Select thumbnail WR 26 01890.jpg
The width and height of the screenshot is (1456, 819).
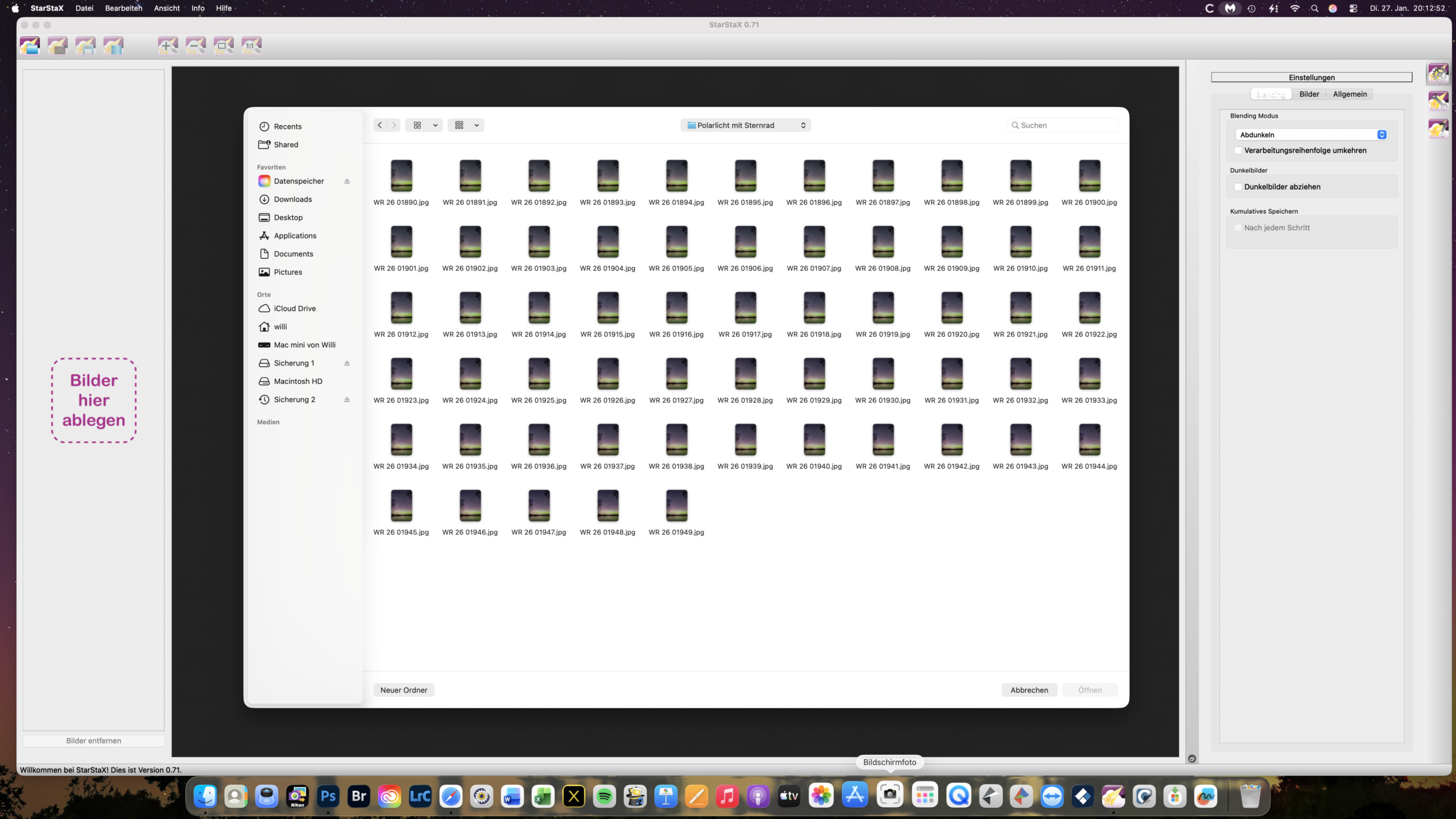[402, 176]
